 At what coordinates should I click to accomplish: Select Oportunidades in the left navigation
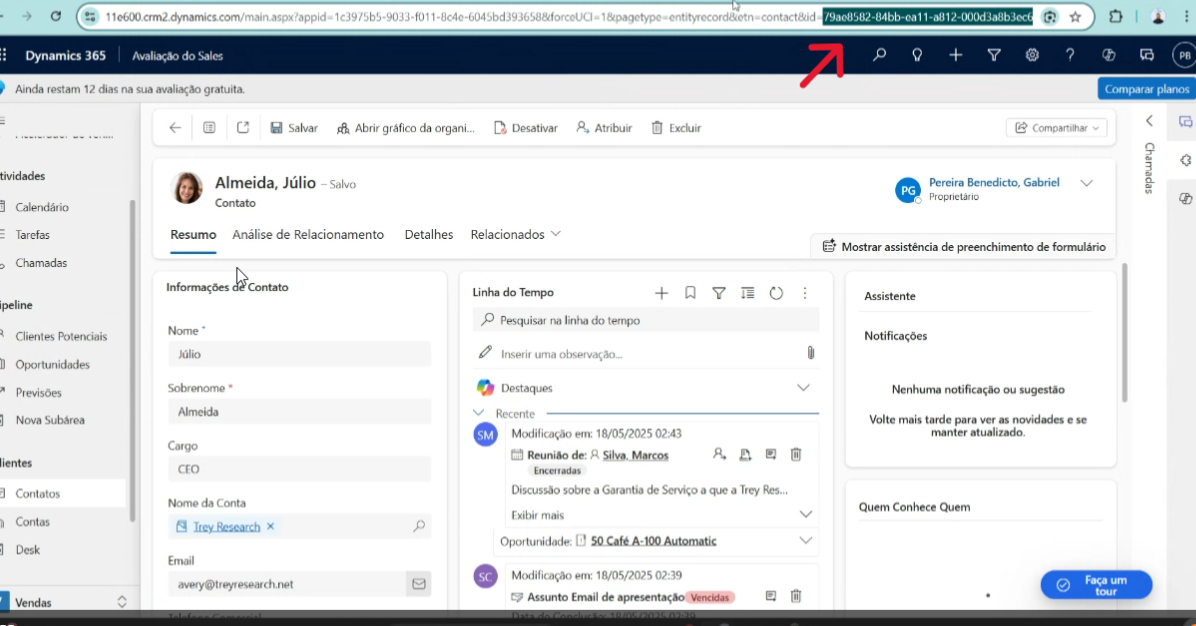[52, 365]
